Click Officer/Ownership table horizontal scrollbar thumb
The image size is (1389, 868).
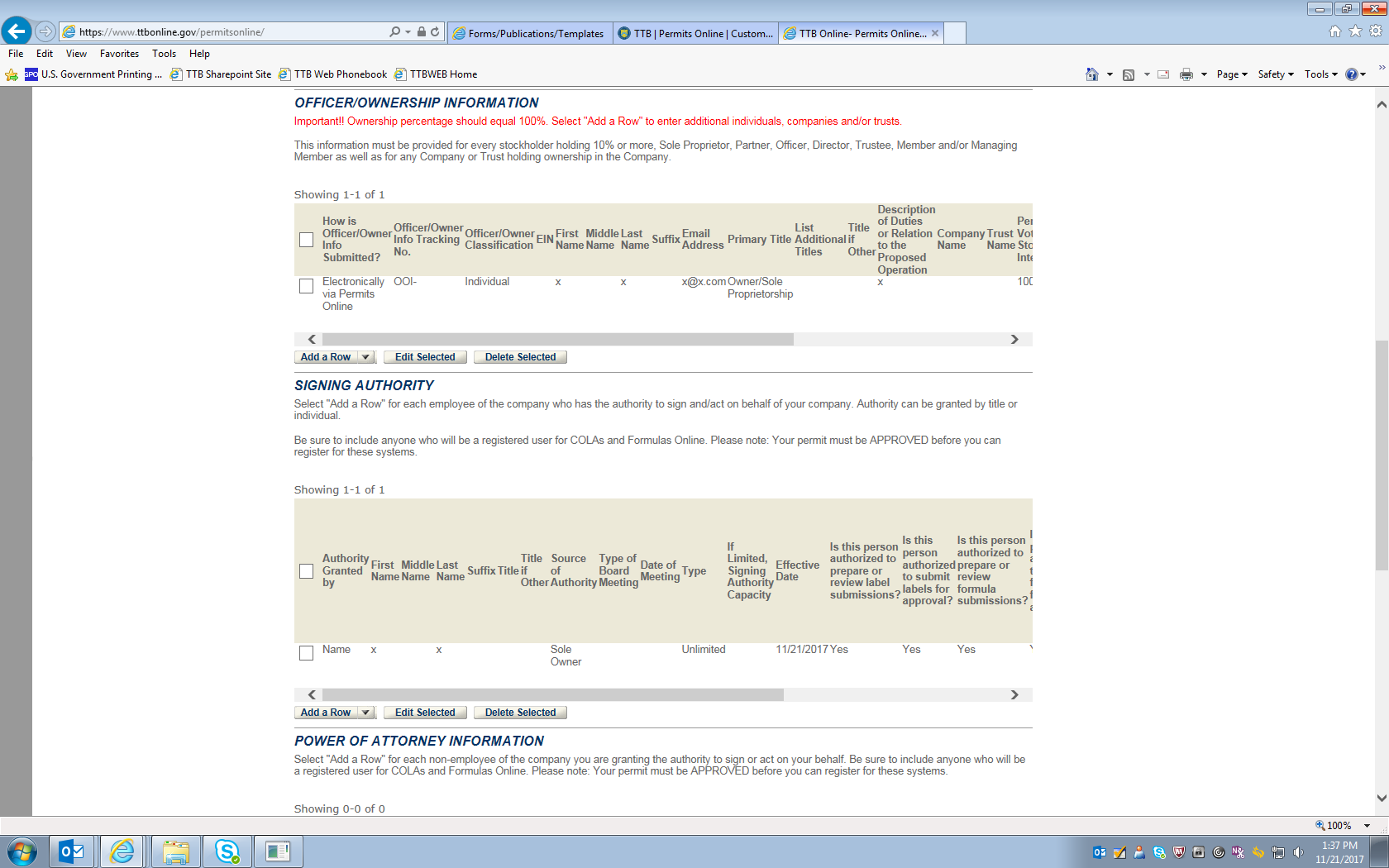tap(558, 340)
